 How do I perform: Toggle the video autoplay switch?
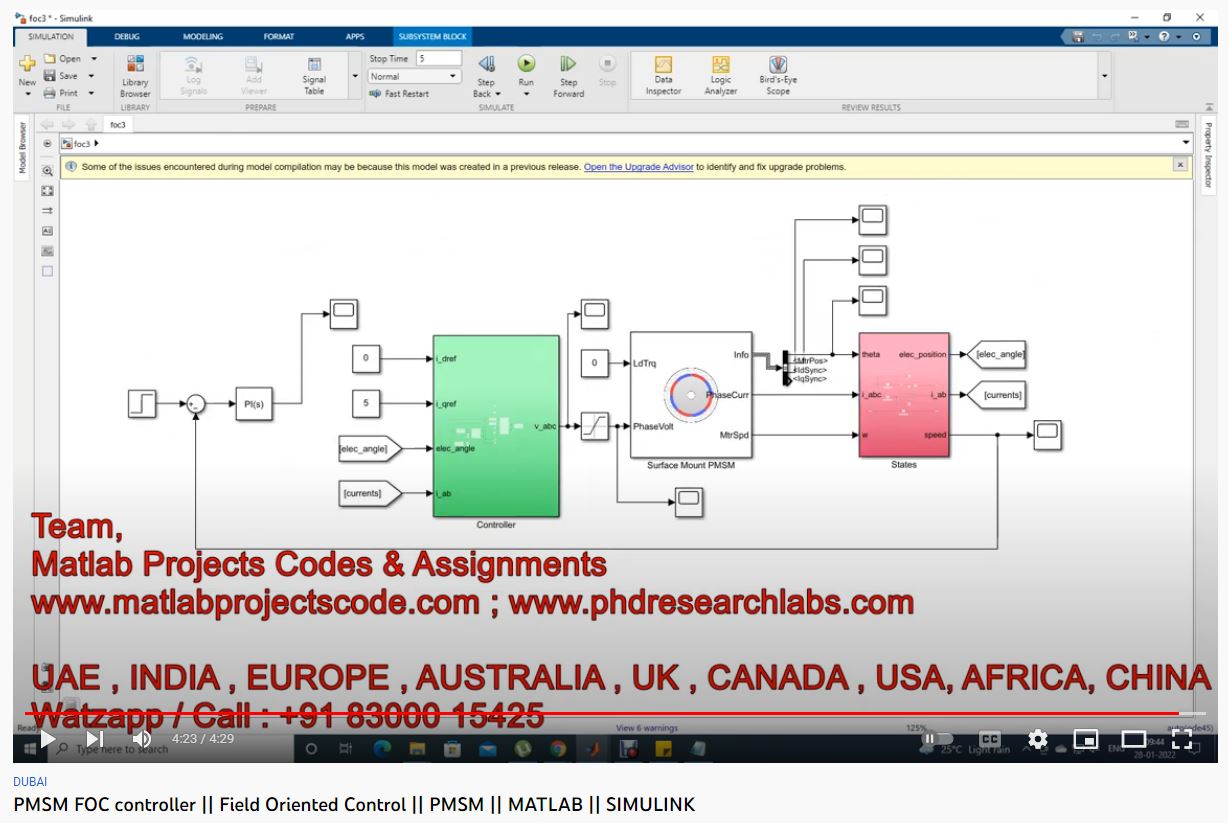pos(938,739)
